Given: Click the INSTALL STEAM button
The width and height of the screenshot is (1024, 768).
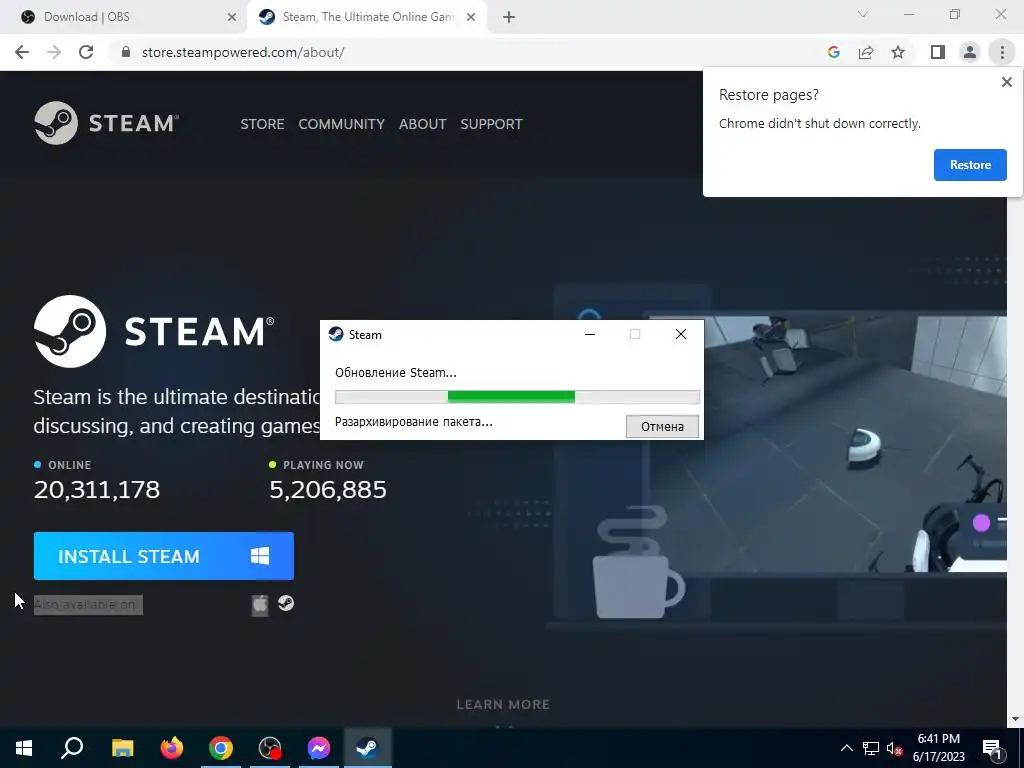Looking at the screenshot, I should click(164, 556).
